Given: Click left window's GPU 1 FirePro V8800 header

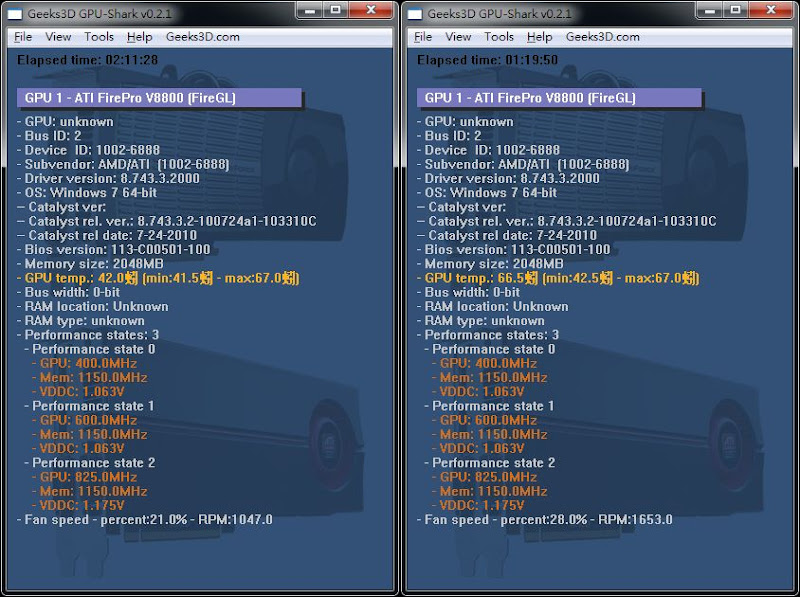Looking at the screenshot, I should (159, 98).
